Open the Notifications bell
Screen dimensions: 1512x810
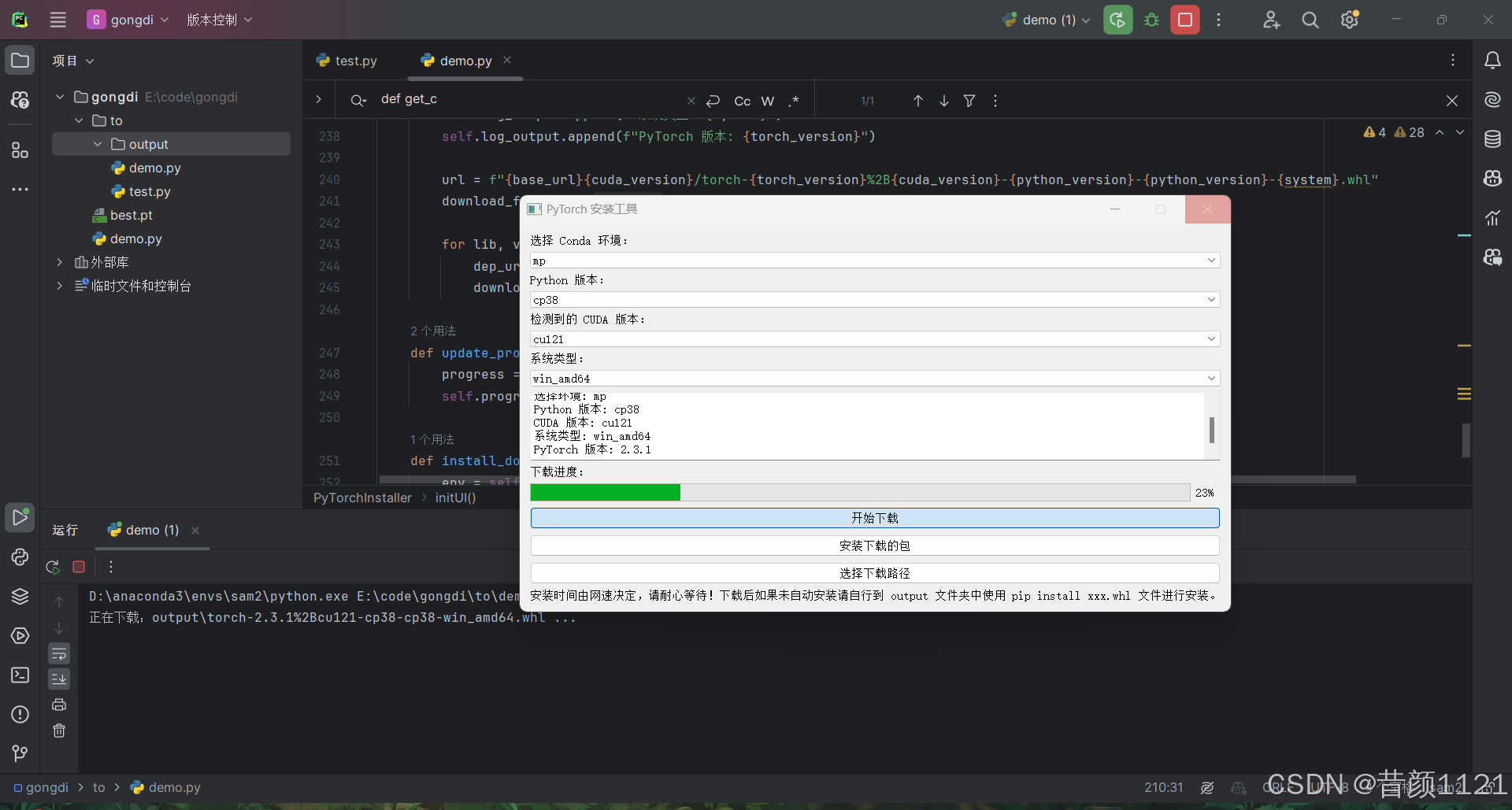tap(1492, 61)
